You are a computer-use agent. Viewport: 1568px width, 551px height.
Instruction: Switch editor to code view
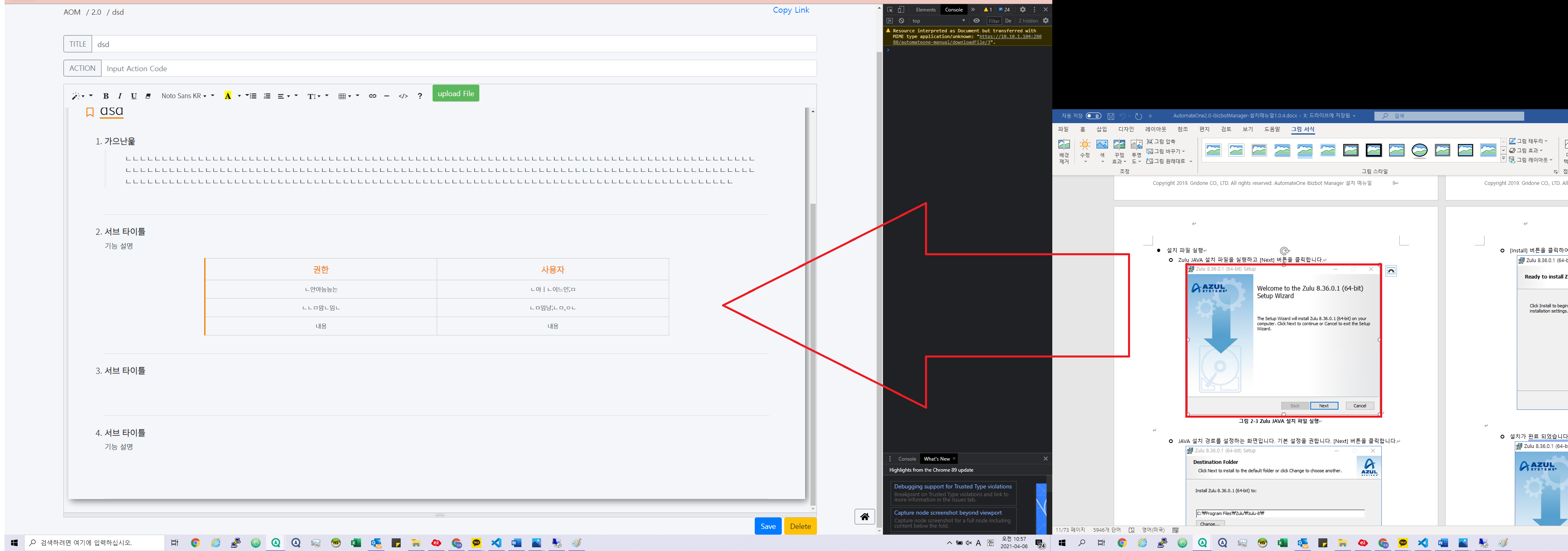click(403, 96)
